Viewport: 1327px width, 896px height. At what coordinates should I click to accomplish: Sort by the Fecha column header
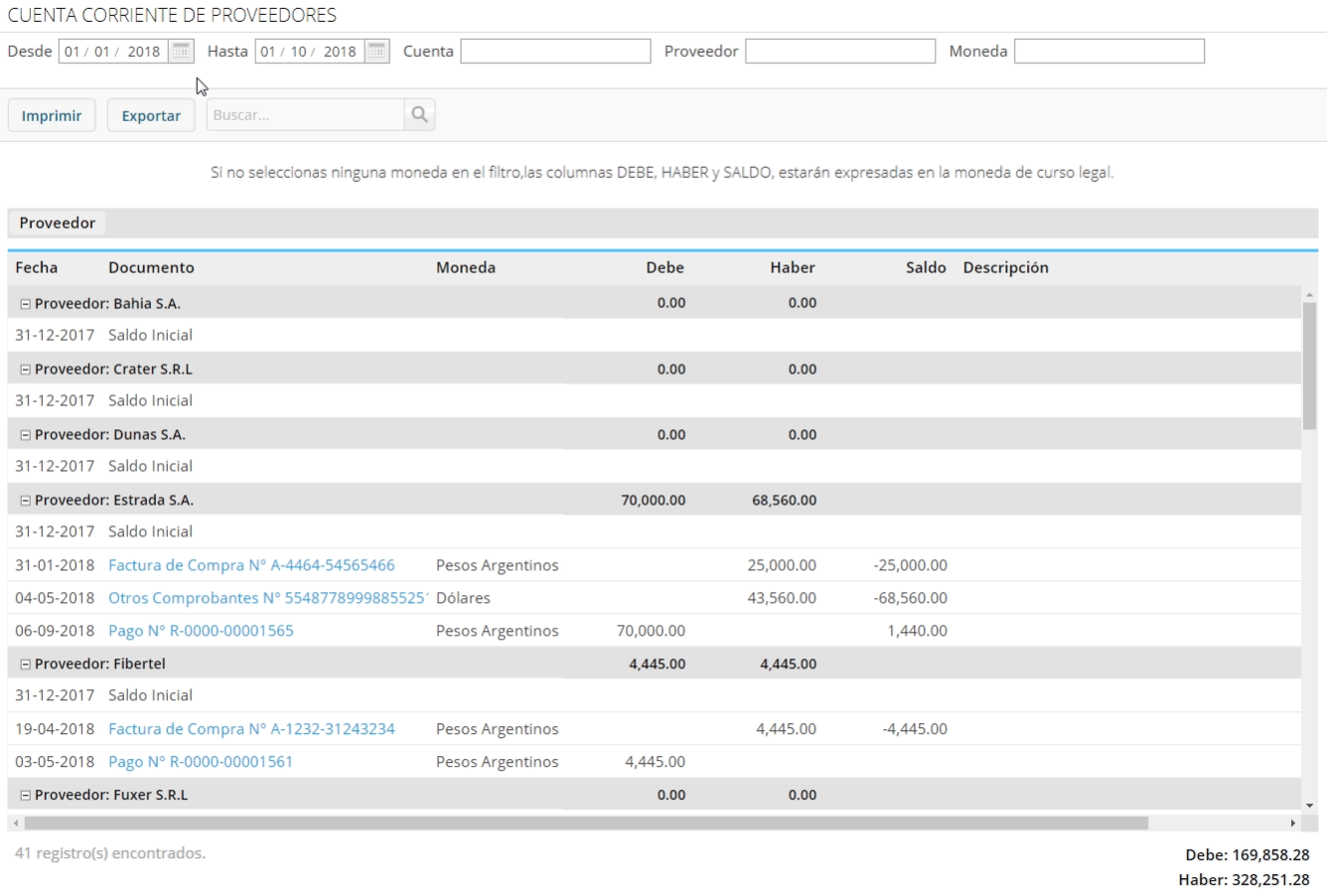point(37,267)
